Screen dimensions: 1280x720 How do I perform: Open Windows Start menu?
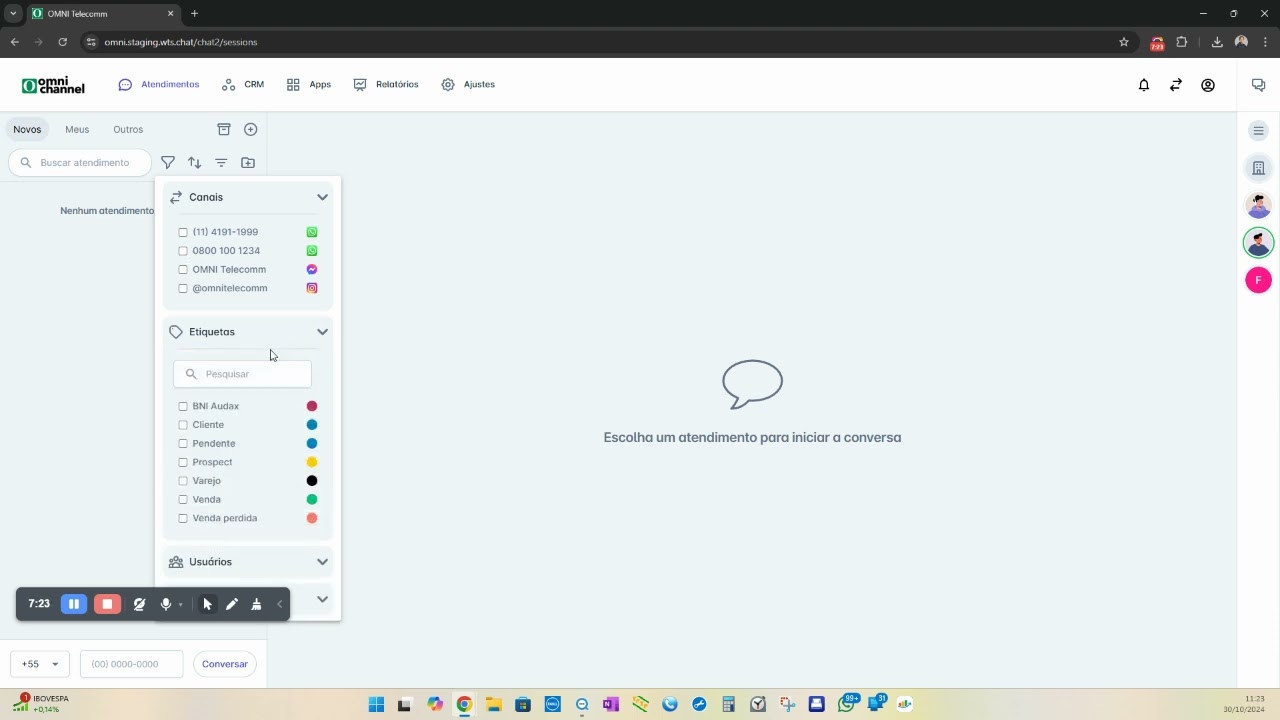pyautogui.click(x=376, y=704)
